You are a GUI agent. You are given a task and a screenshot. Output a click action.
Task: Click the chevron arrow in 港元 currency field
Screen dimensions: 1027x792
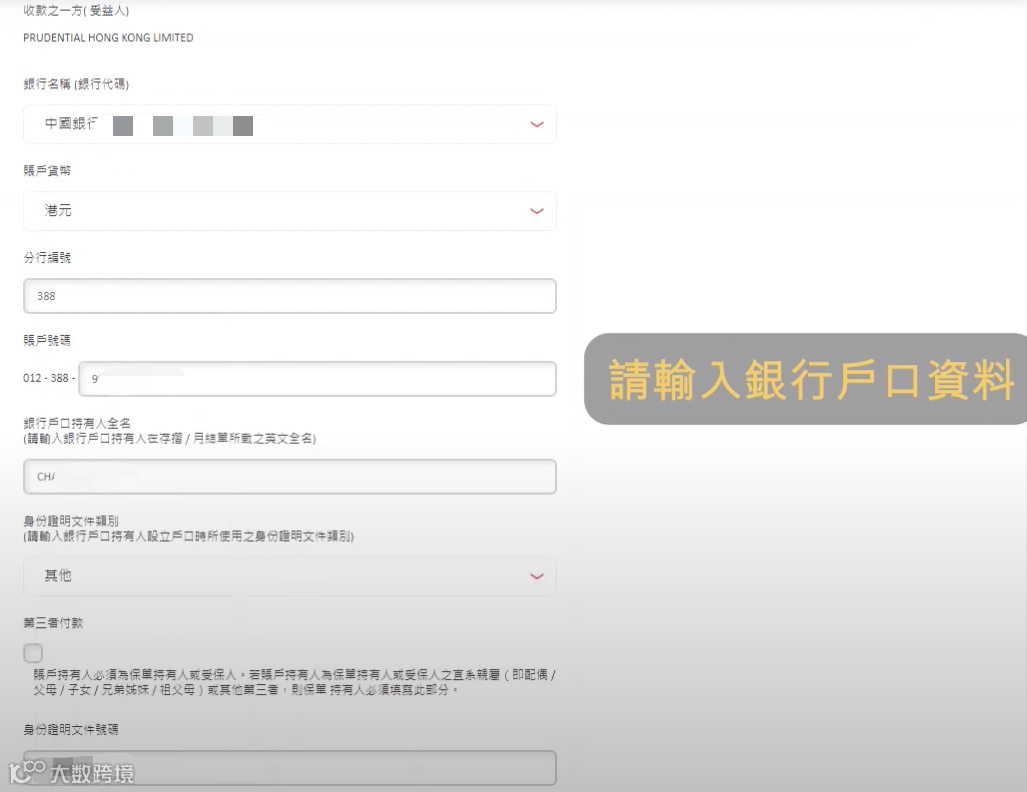click(x=536, y=211)
